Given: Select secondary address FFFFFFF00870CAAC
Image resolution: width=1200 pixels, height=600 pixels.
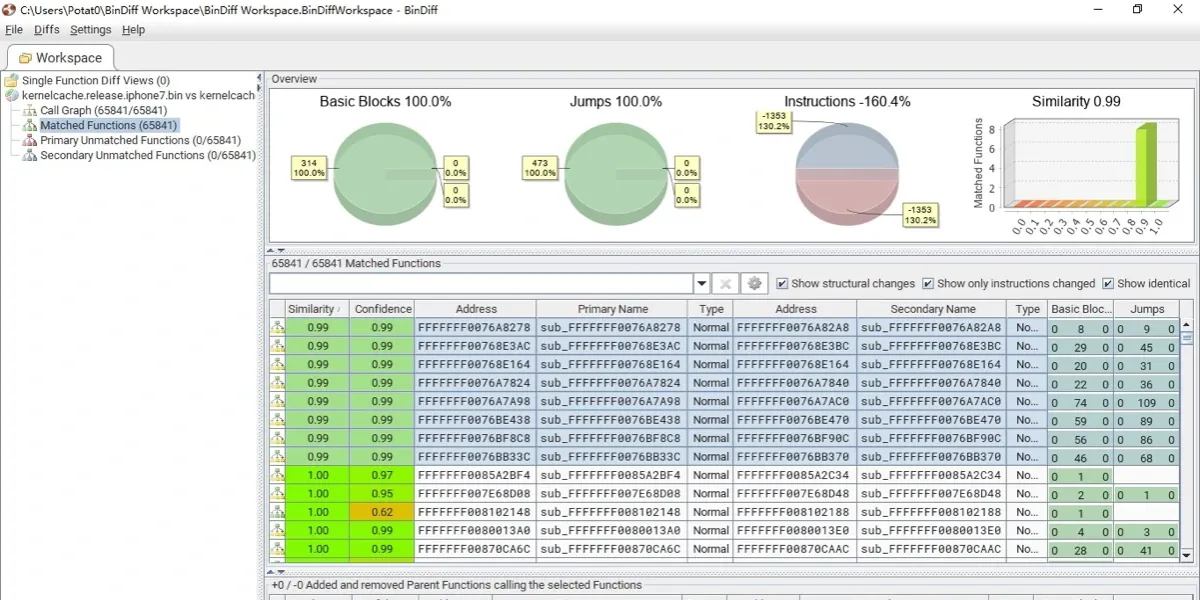Looking at the screenshot, I should tap(795, 549).
